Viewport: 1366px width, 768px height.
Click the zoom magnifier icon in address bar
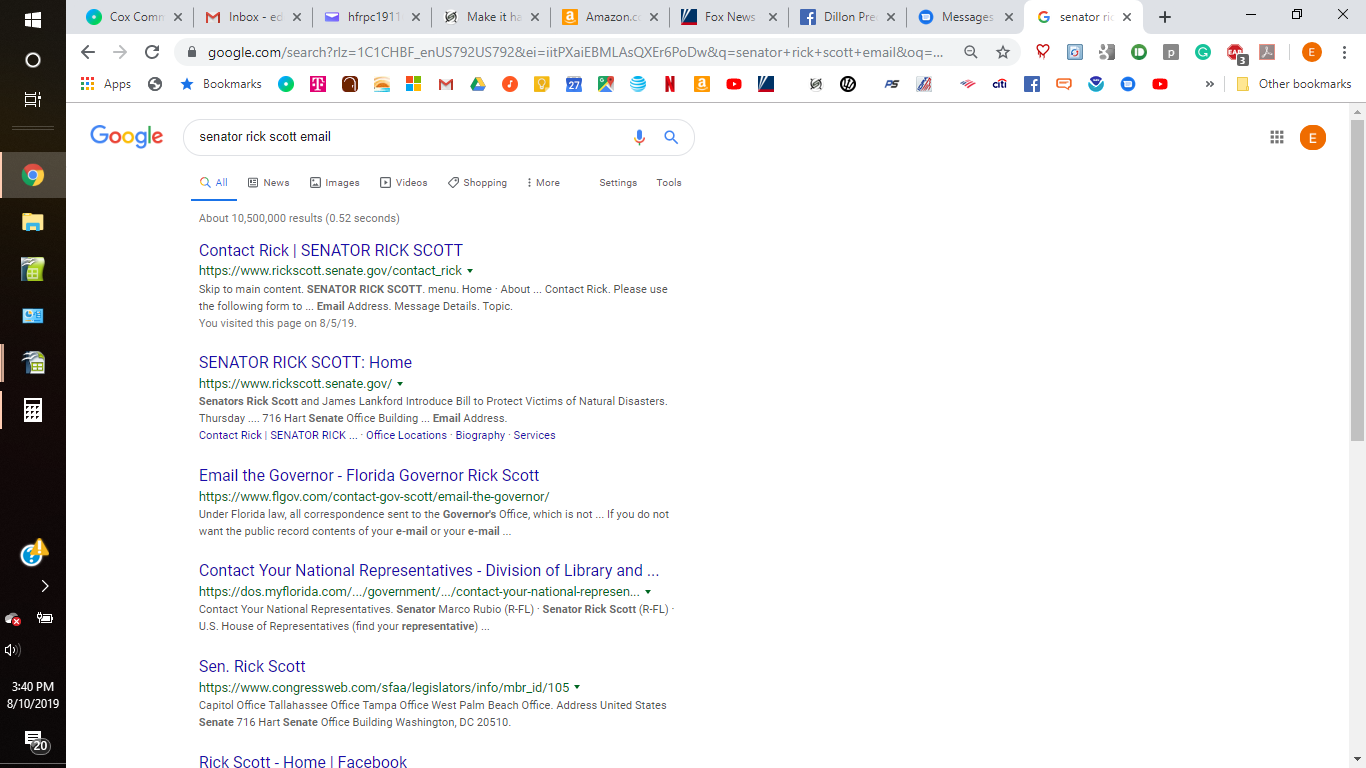coord(971,52)
